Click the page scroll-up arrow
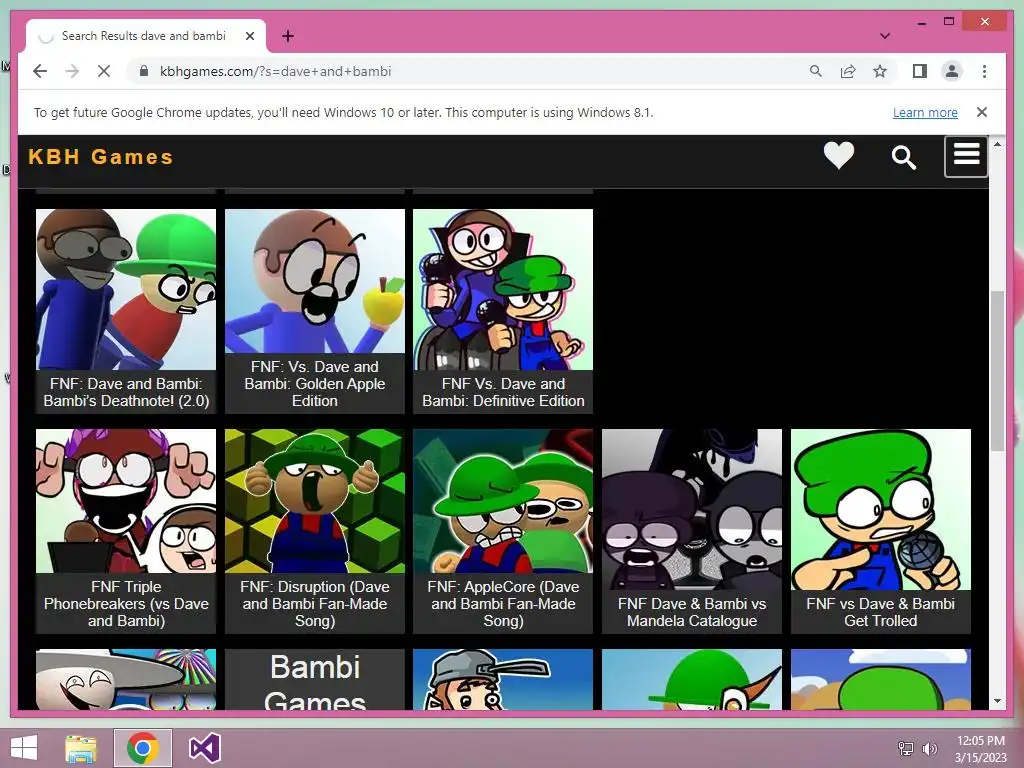This screenshot has height=768, width=1024. [x=997, y=144]
